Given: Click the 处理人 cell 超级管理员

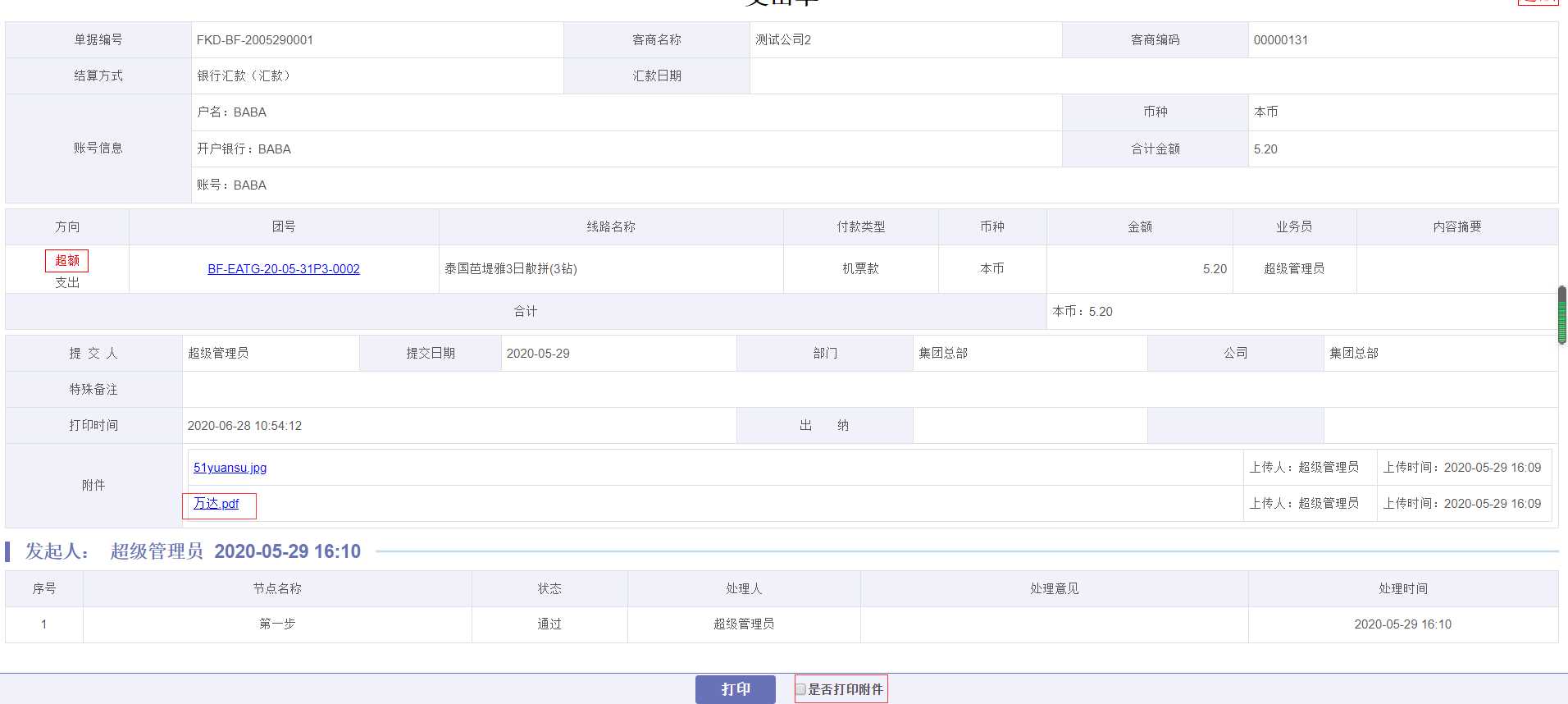Looking at the screenshot, I should coord(744,624).
